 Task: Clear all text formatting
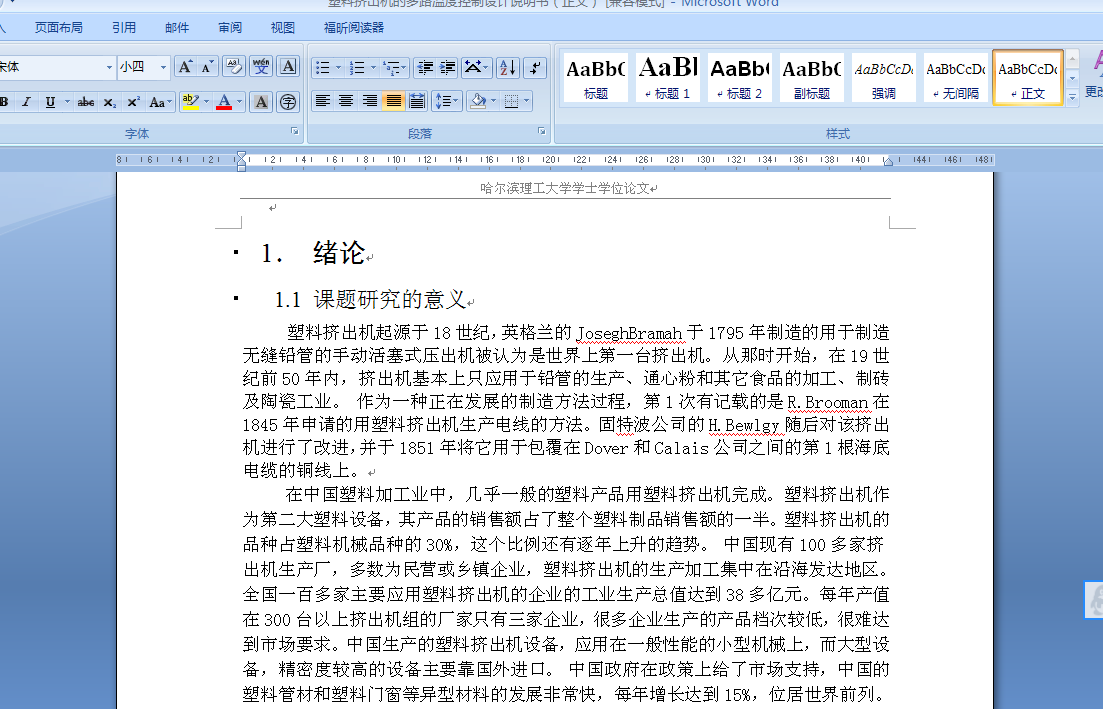point(234,66)
